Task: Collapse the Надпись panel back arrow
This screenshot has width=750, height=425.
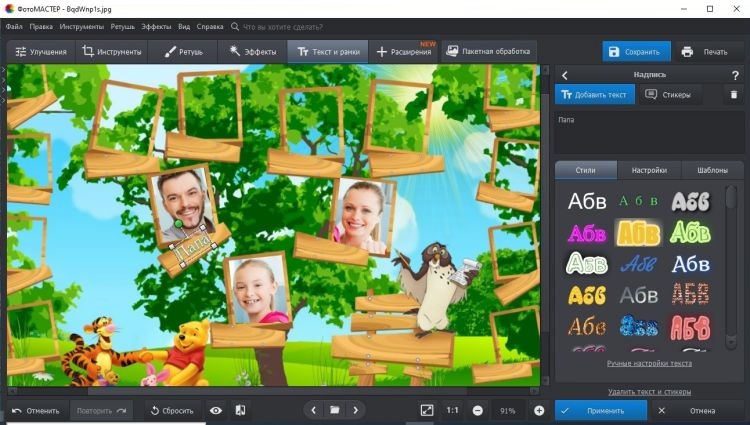Action: coord(565,75)
